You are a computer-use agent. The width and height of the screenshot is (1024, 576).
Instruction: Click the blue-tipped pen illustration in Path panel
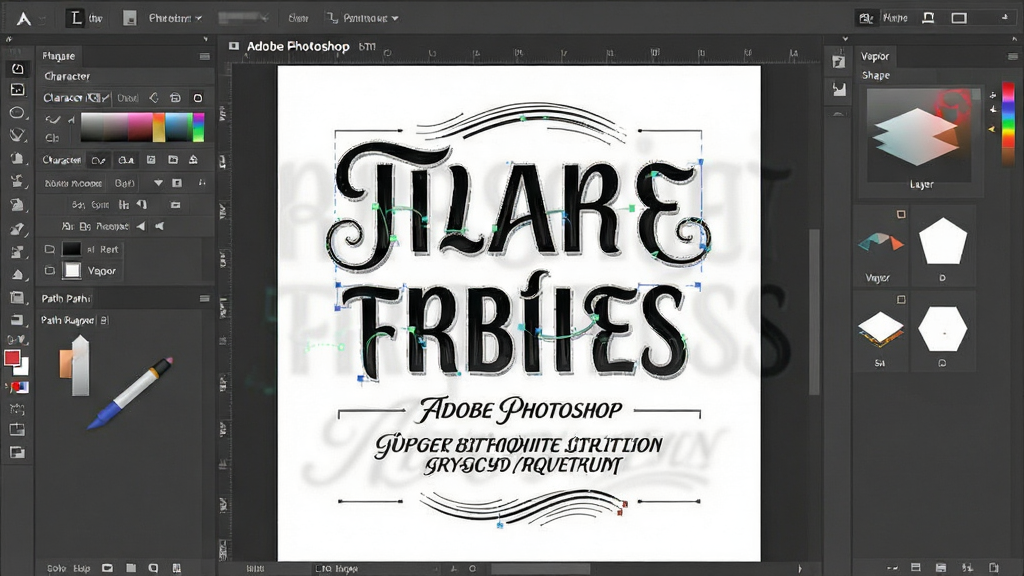(x=130, y=393)
